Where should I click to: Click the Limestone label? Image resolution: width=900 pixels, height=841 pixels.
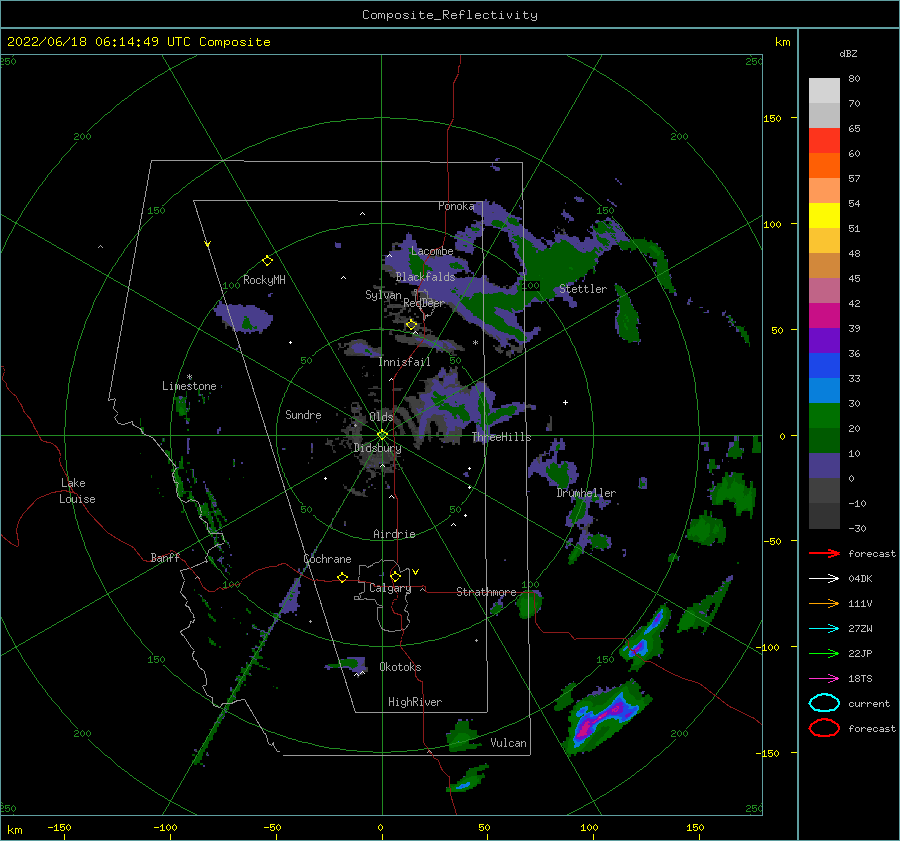(189, 386)
